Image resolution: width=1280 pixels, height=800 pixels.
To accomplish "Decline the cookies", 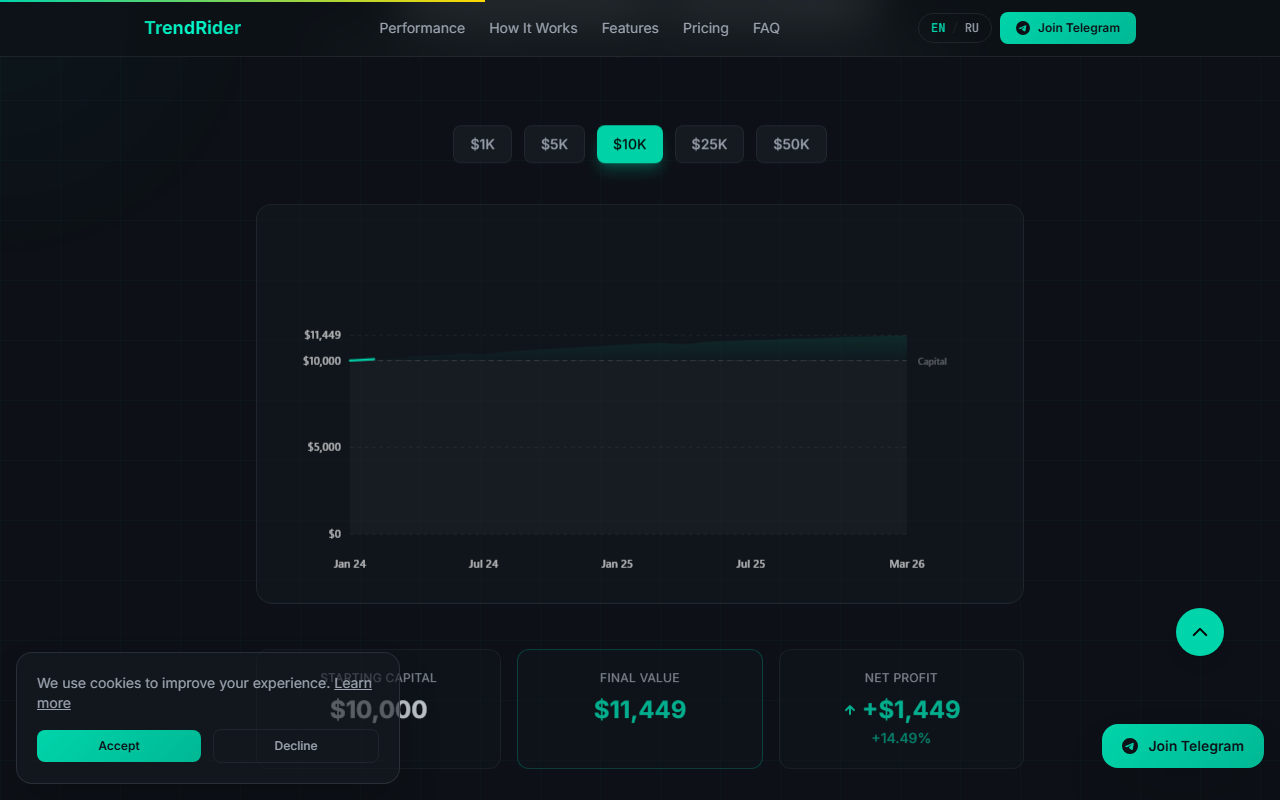I will click(296, 746).
